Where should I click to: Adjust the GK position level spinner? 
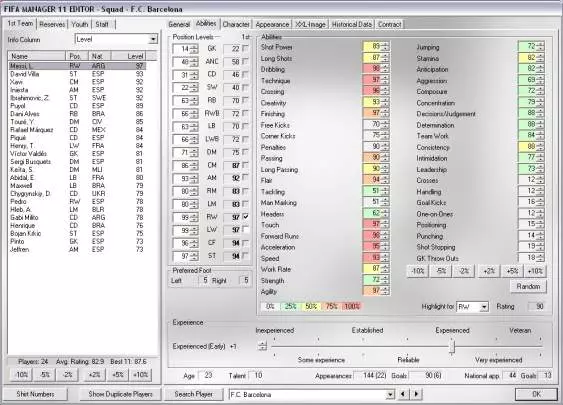[x=194, y=49]
